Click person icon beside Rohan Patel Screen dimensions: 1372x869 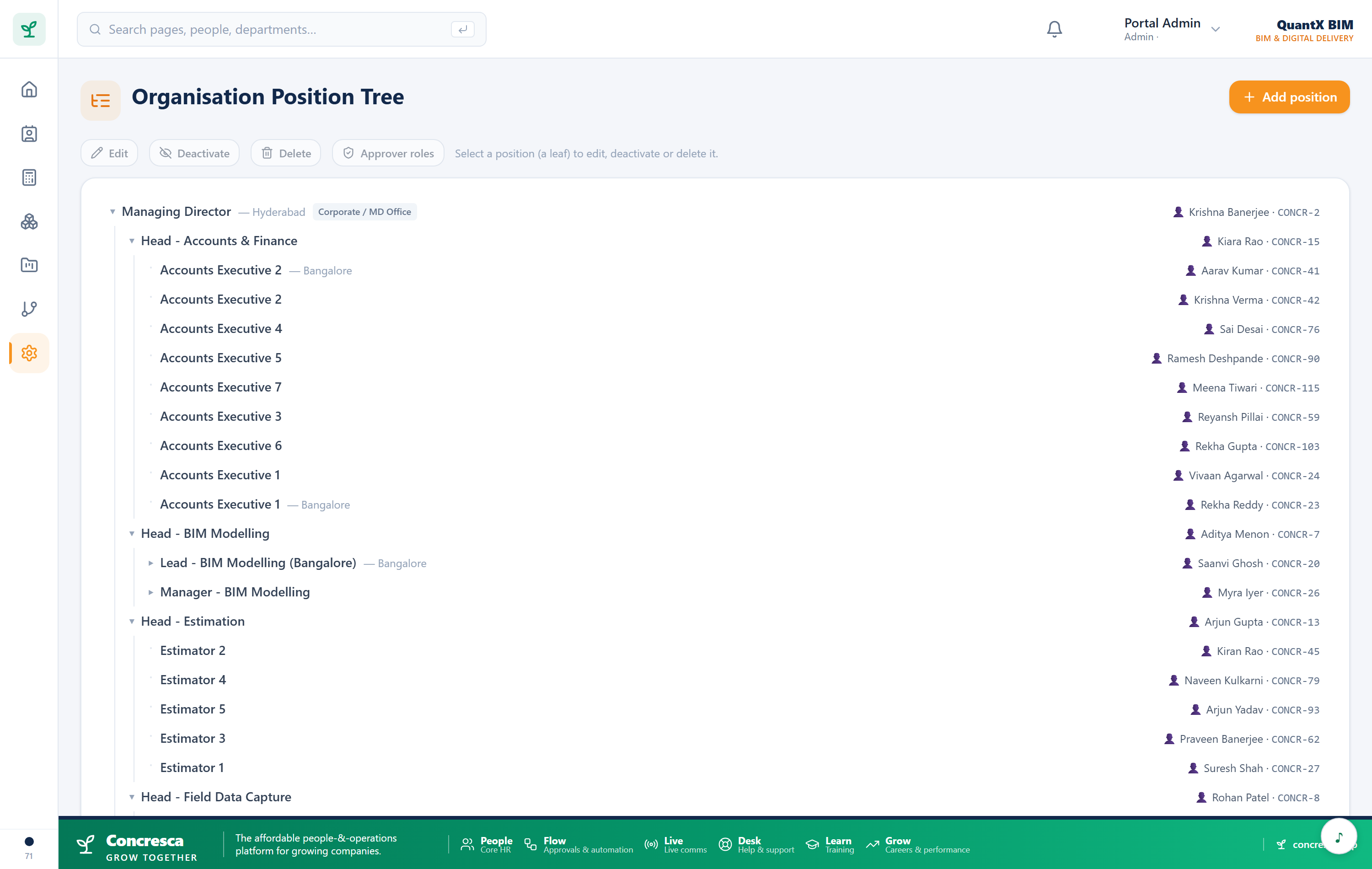tap(1200, 797)
